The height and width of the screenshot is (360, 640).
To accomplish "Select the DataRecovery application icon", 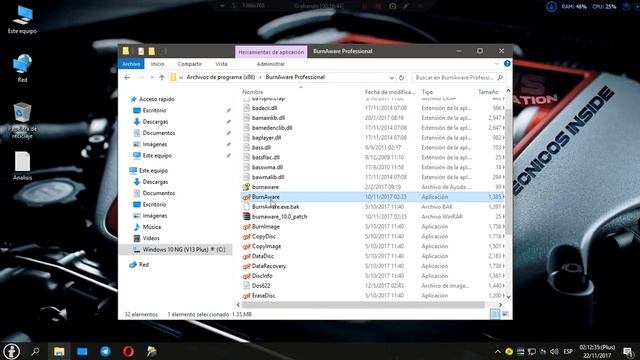I will 246,266.
